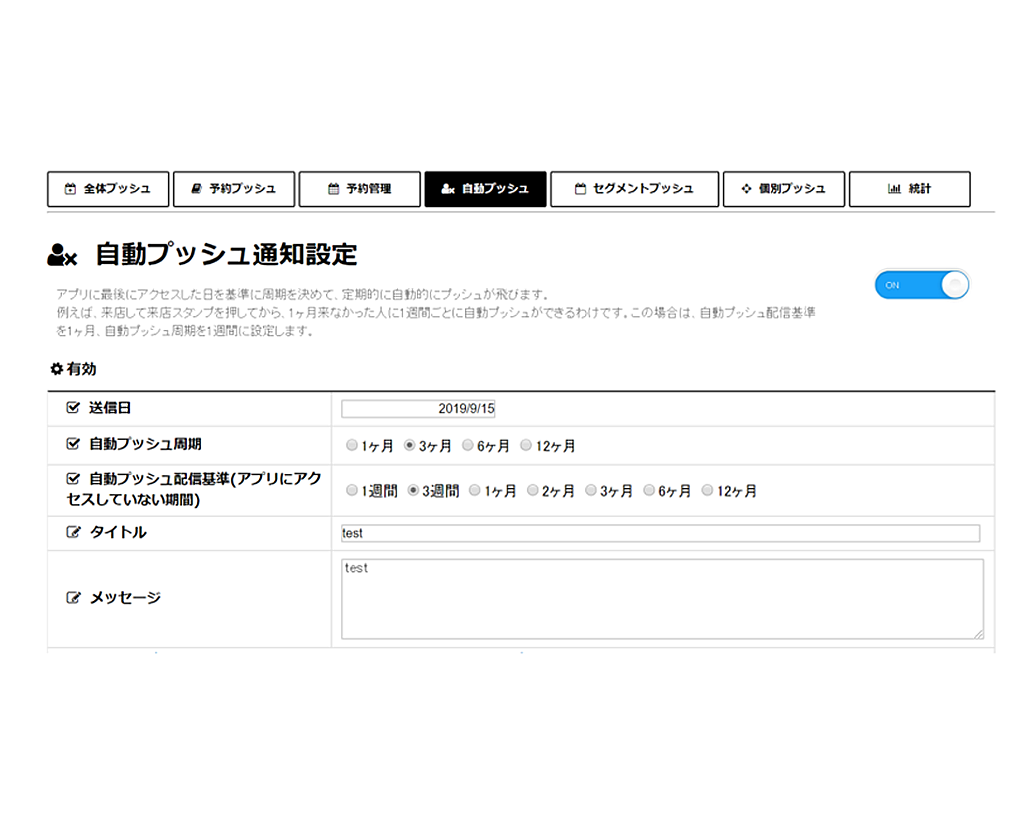Click the メッセージ text area containing test

[x=660, y=597]
